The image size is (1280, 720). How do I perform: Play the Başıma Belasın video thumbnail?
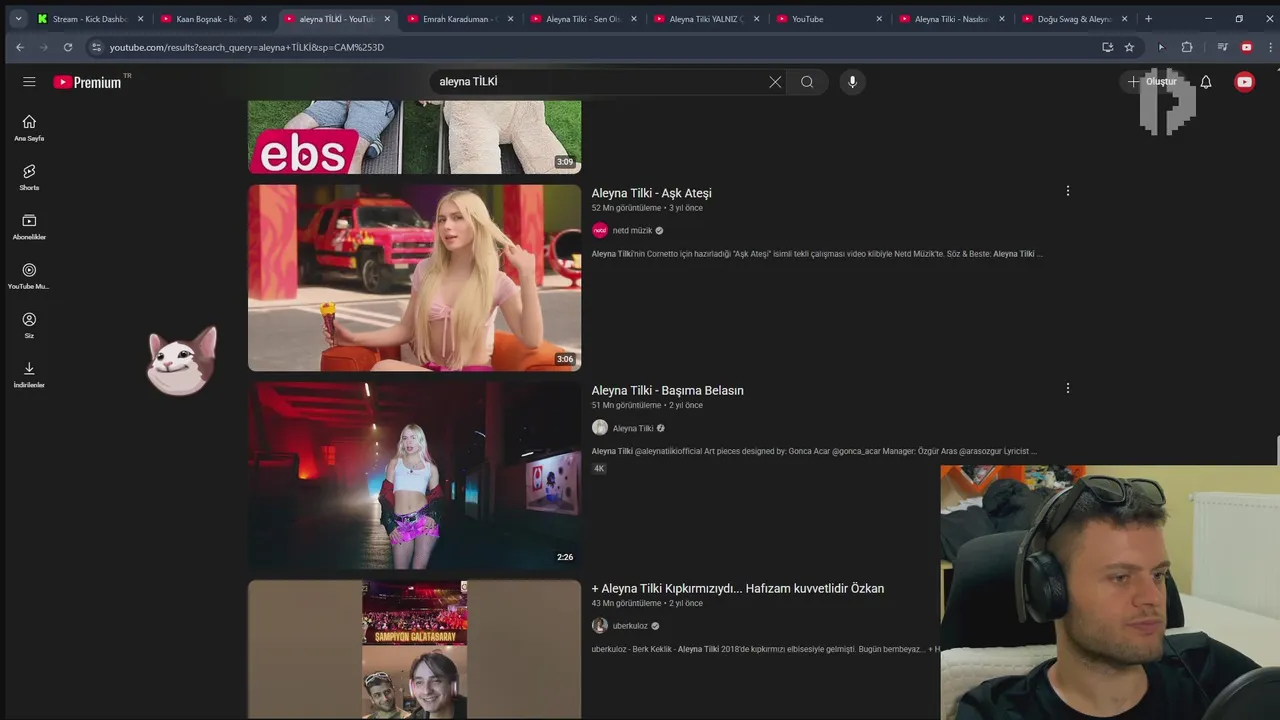pos(414,475)
